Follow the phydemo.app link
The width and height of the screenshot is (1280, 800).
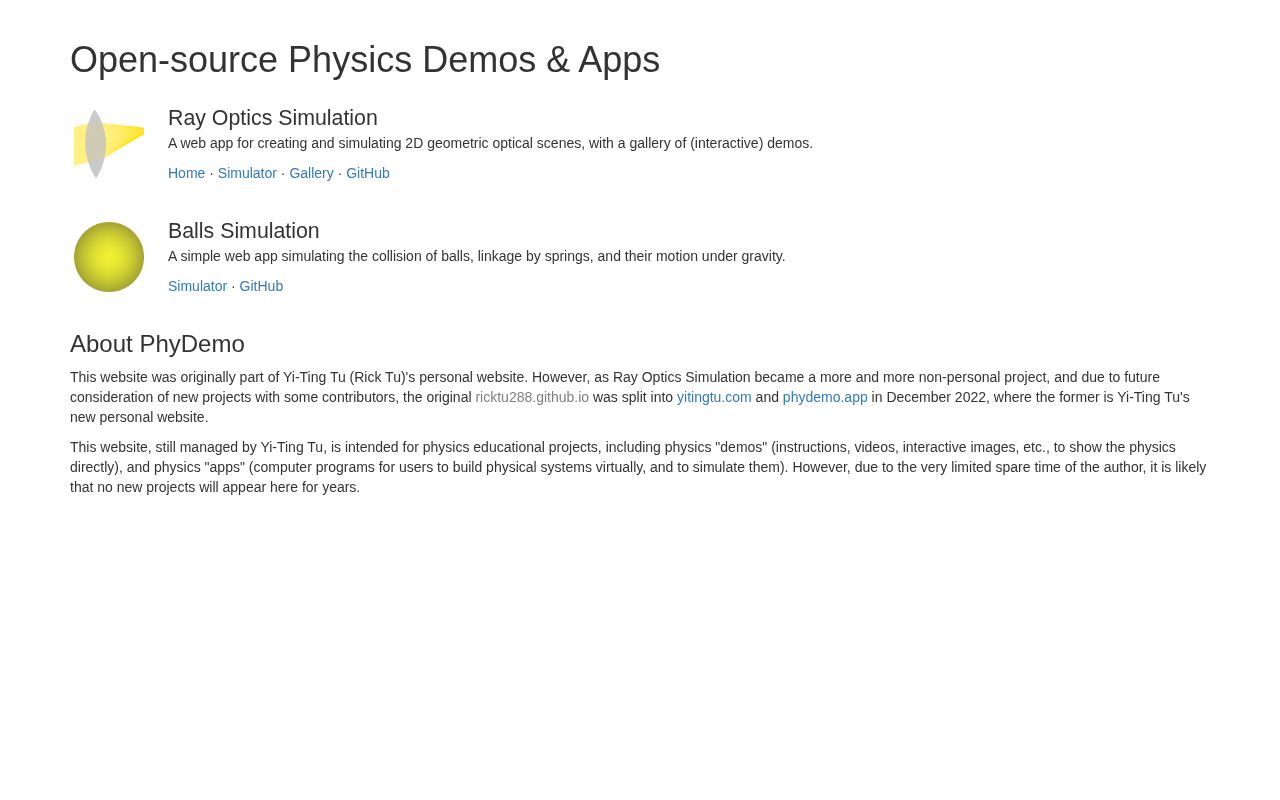pyautogui.click(x=825, y=397)
